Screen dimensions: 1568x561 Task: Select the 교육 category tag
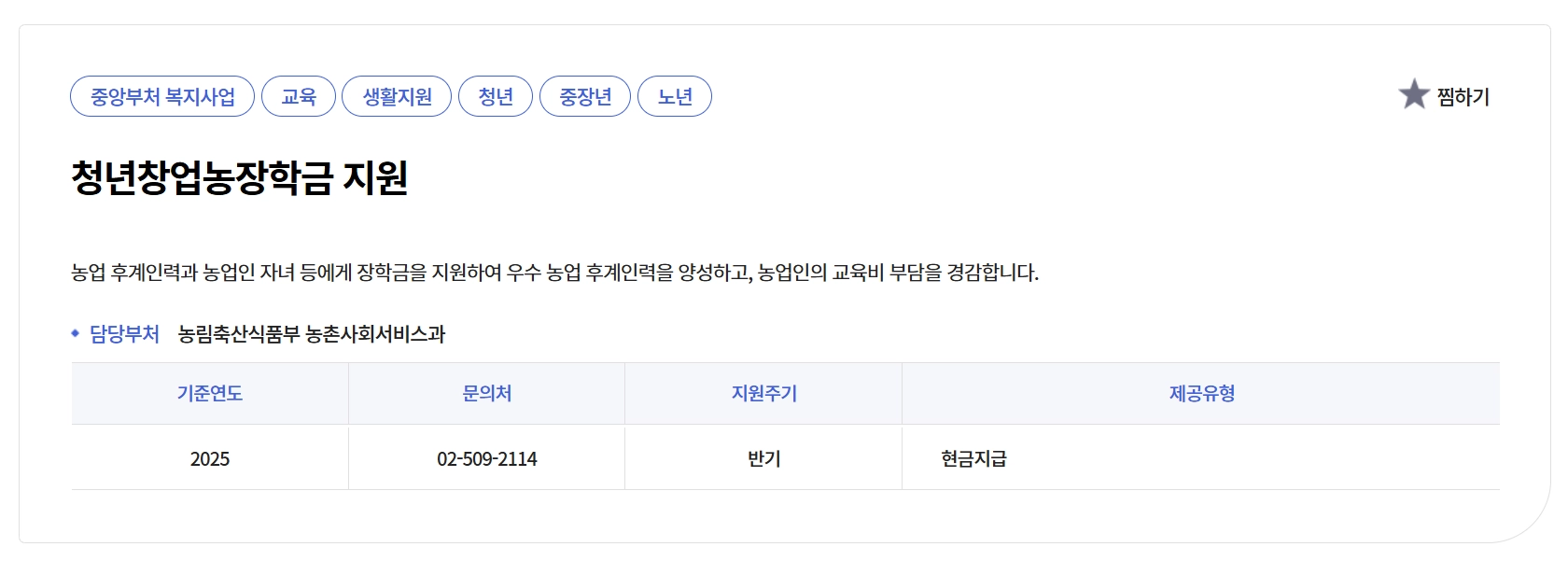(x=297, y=95)
